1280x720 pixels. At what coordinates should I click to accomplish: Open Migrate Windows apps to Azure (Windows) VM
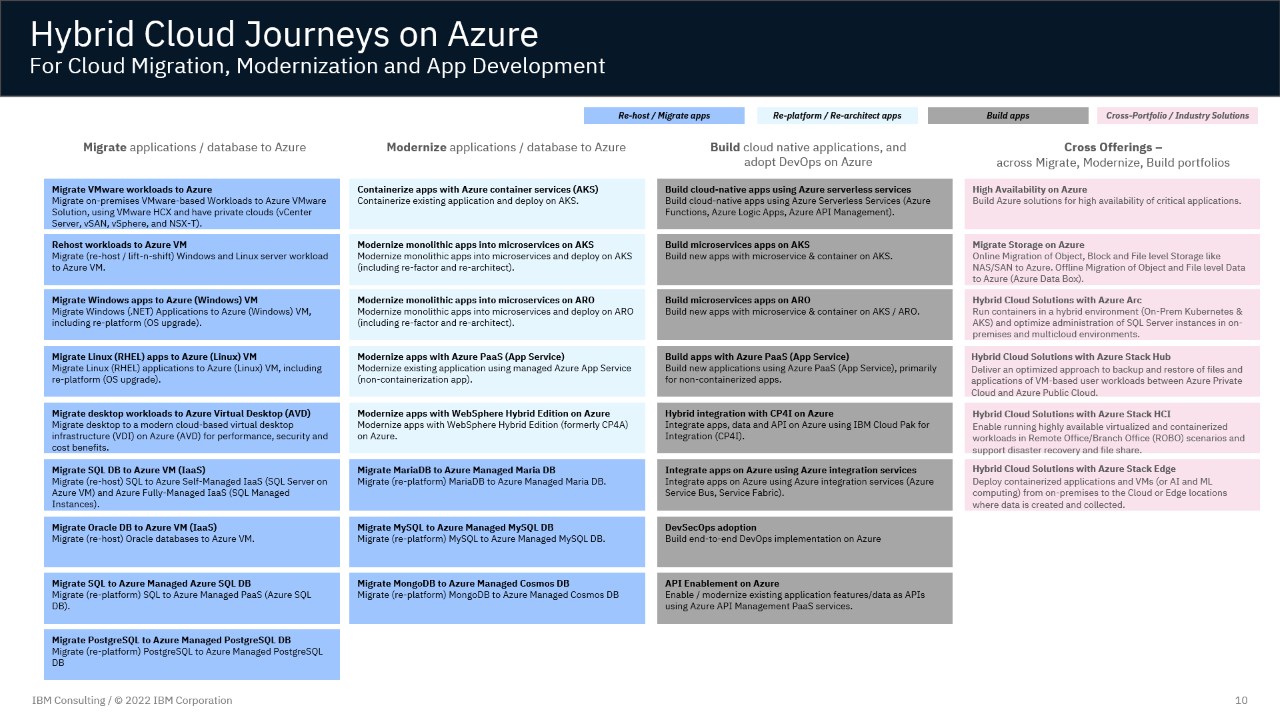click(x=192, y=315)
